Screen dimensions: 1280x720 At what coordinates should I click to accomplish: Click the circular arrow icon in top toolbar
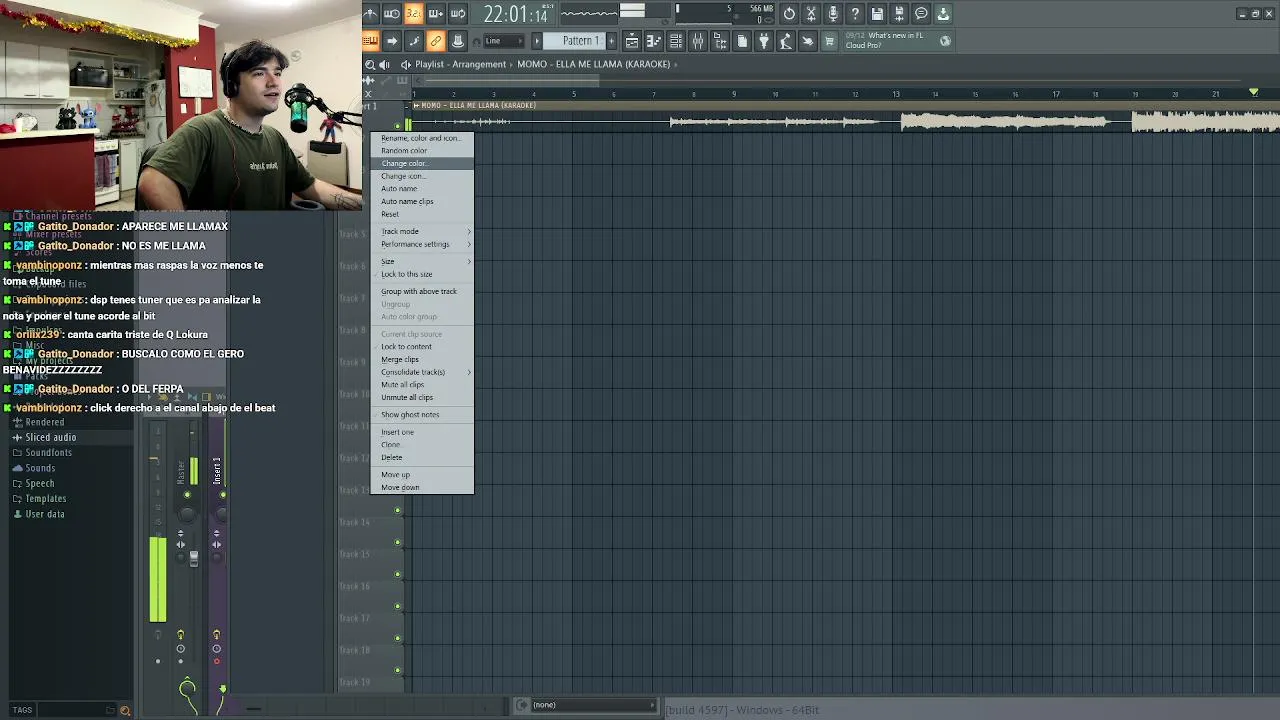789,14
